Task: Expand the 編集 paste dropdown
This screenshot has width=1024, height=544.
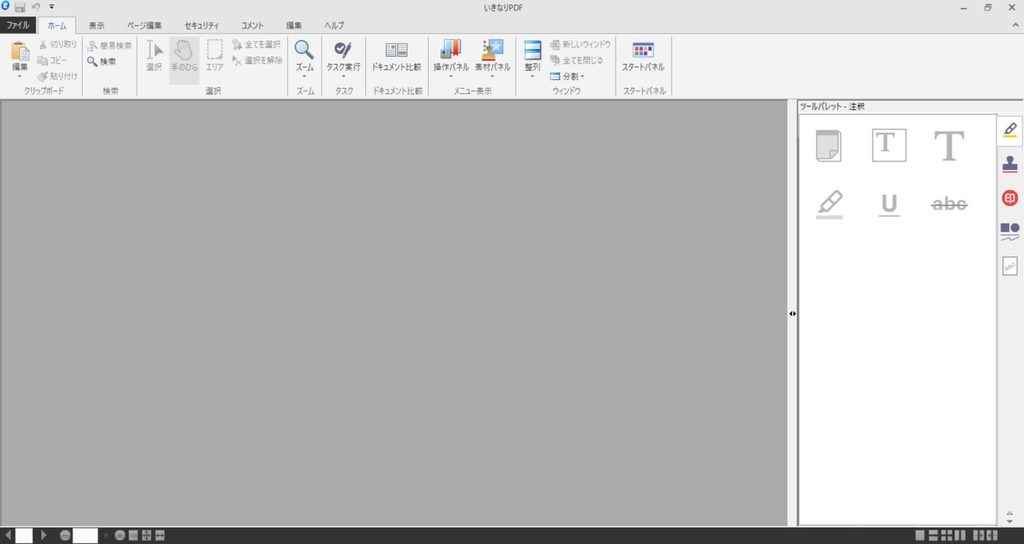Action: point(20,76)
